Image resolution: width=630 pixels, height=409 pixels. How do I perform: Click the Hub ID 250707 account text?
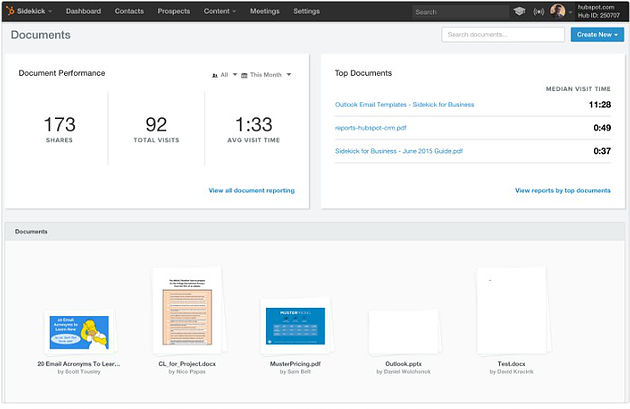click(x=599, y=16)
